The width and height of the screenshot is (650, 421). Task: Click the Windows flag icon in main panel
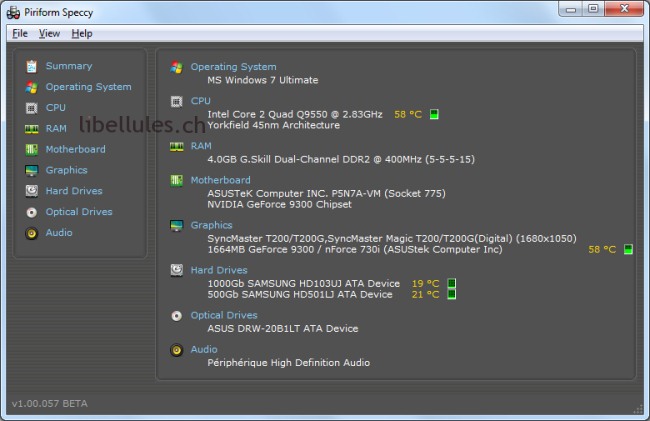(177, 67)
